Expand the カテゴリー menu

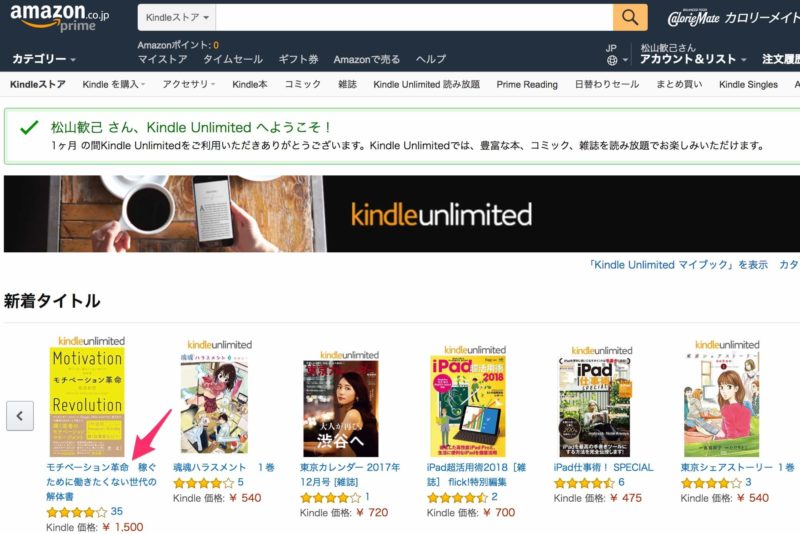coord(44,59)
